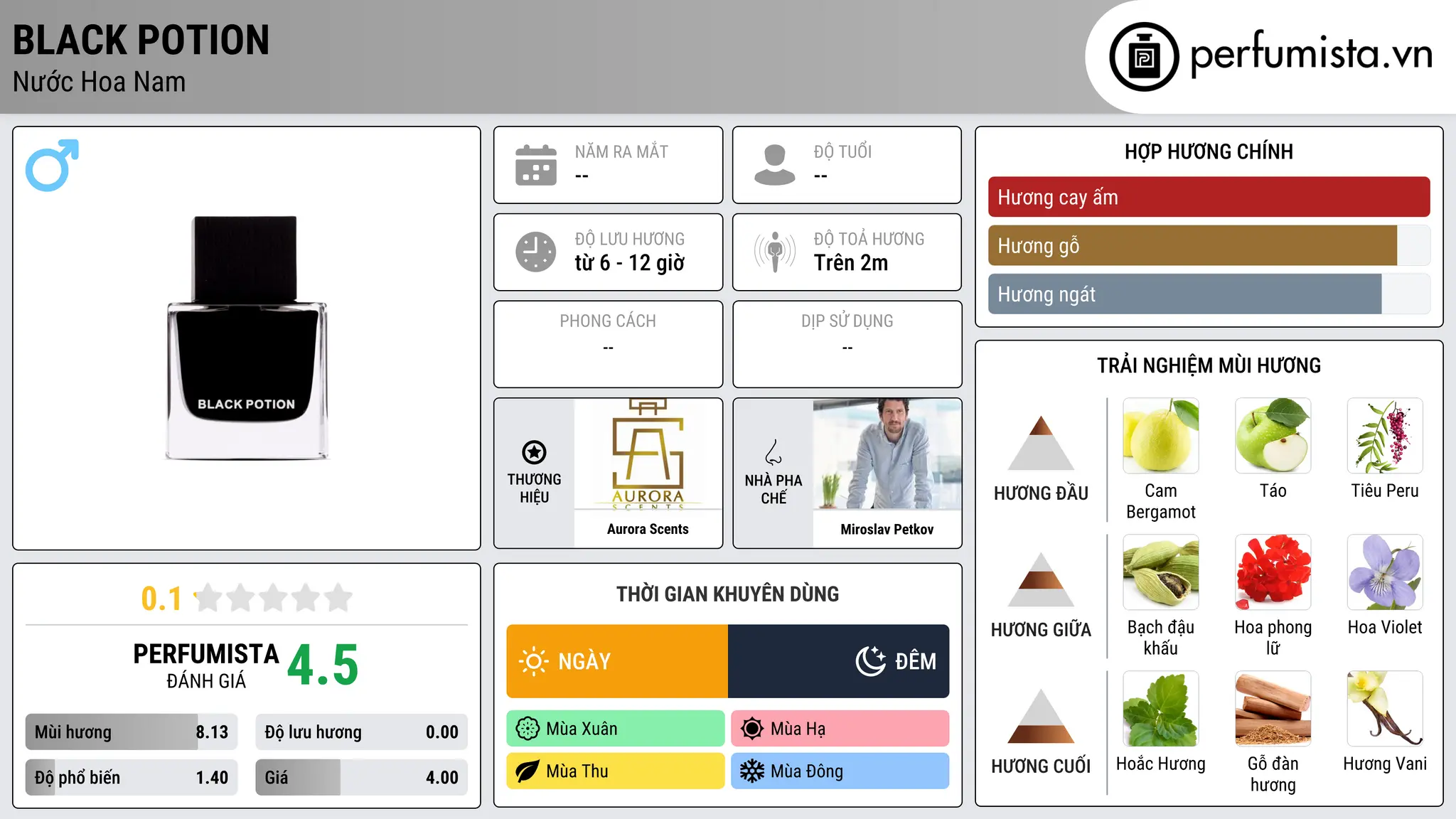Viewport: 1456px width, 819px height.
Task: Click the Táo green apple image
Action: 1273,436
